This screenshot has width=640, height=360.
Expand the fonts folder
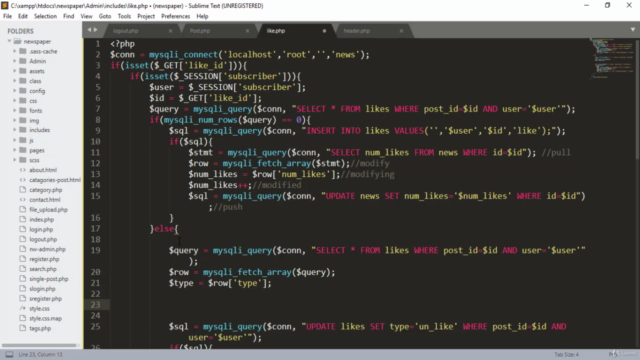pyautogui.click(x=15, y=110)
